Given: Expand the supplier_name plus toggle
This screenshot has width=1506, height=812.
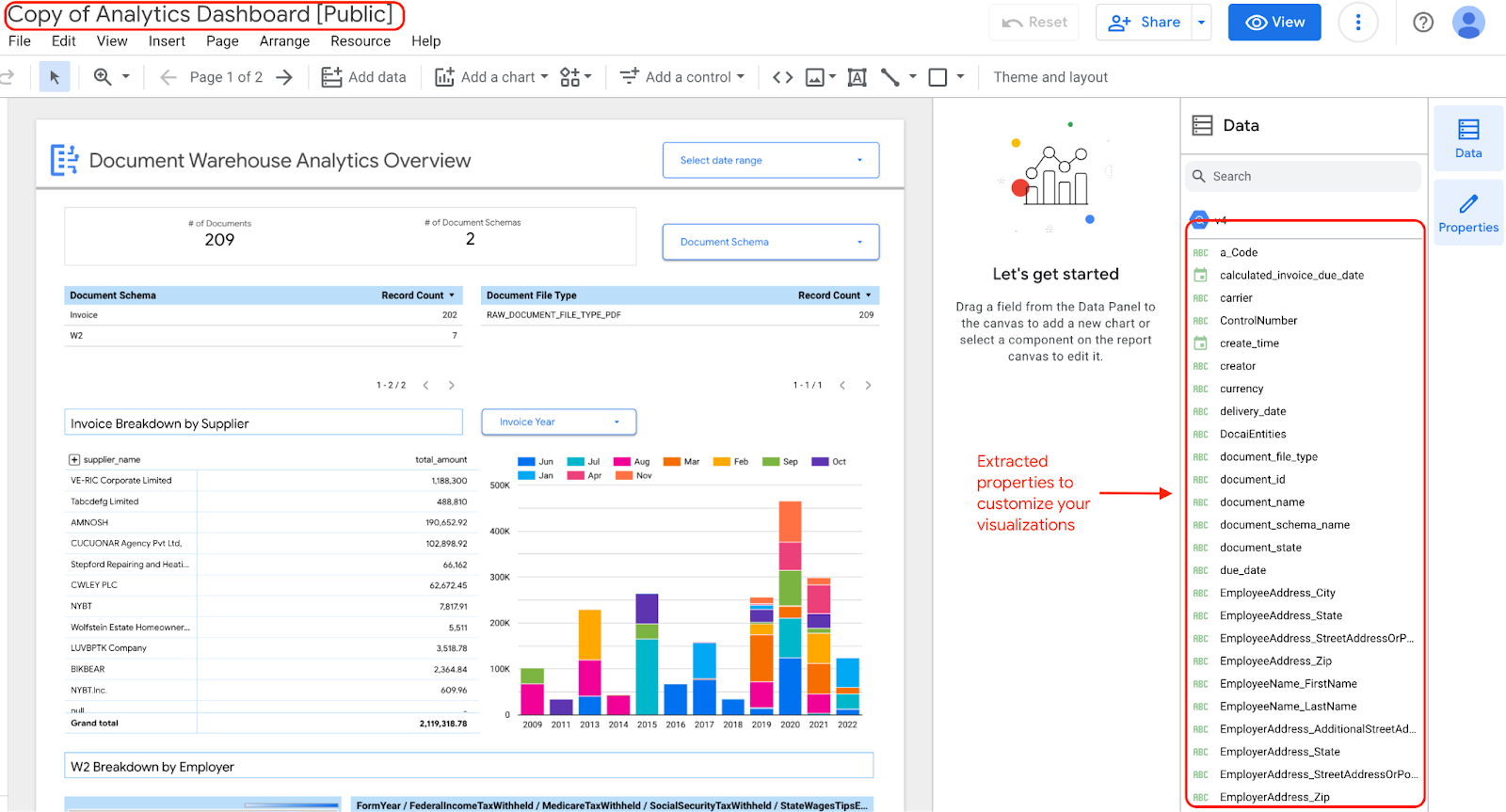Looking at the screenshot, I should tap(74, 460).
